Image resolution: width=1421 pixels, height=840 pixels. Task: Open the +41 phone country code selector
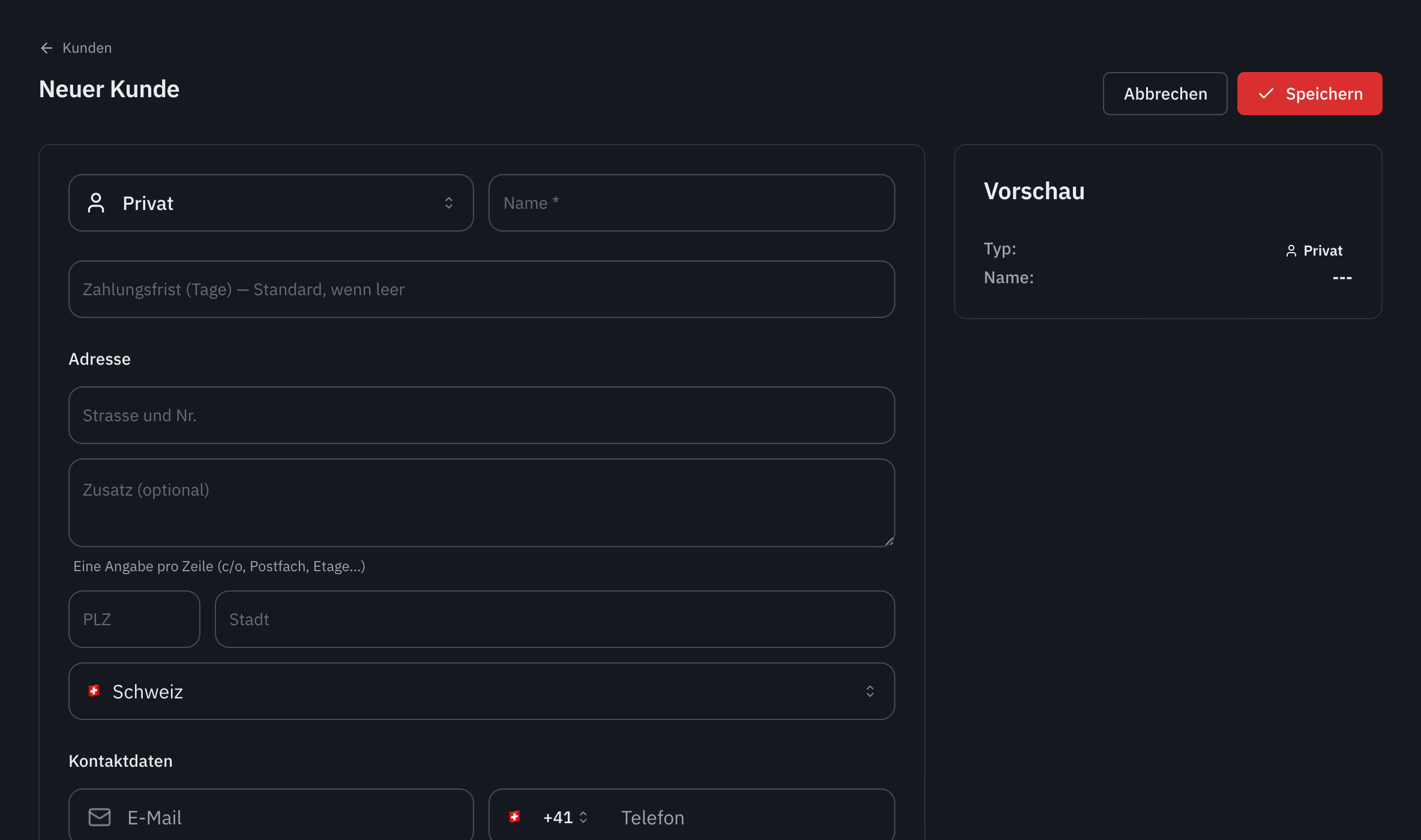pyautogui.click(x=565, y=817)
